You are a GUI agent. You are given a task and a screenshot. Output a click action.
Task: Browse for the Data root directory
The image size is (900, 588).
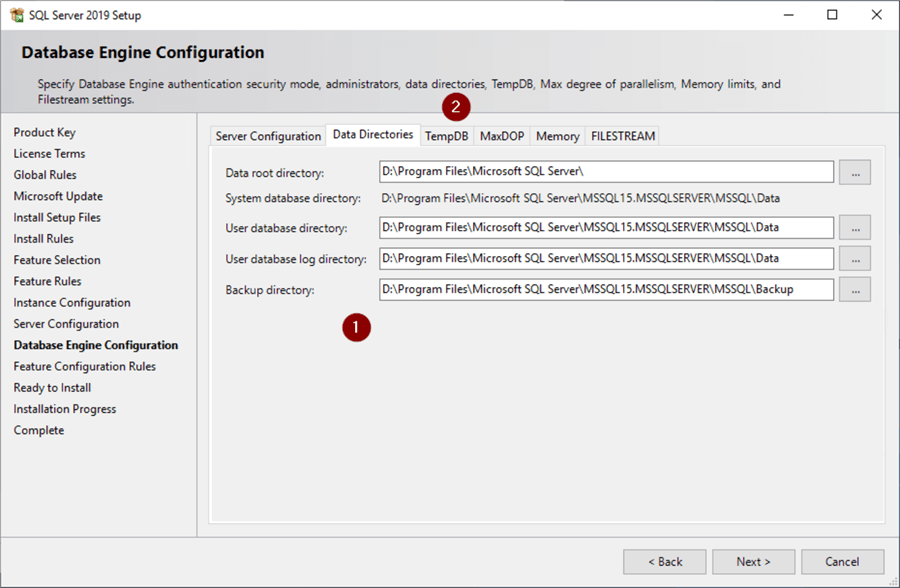[855, 172]
